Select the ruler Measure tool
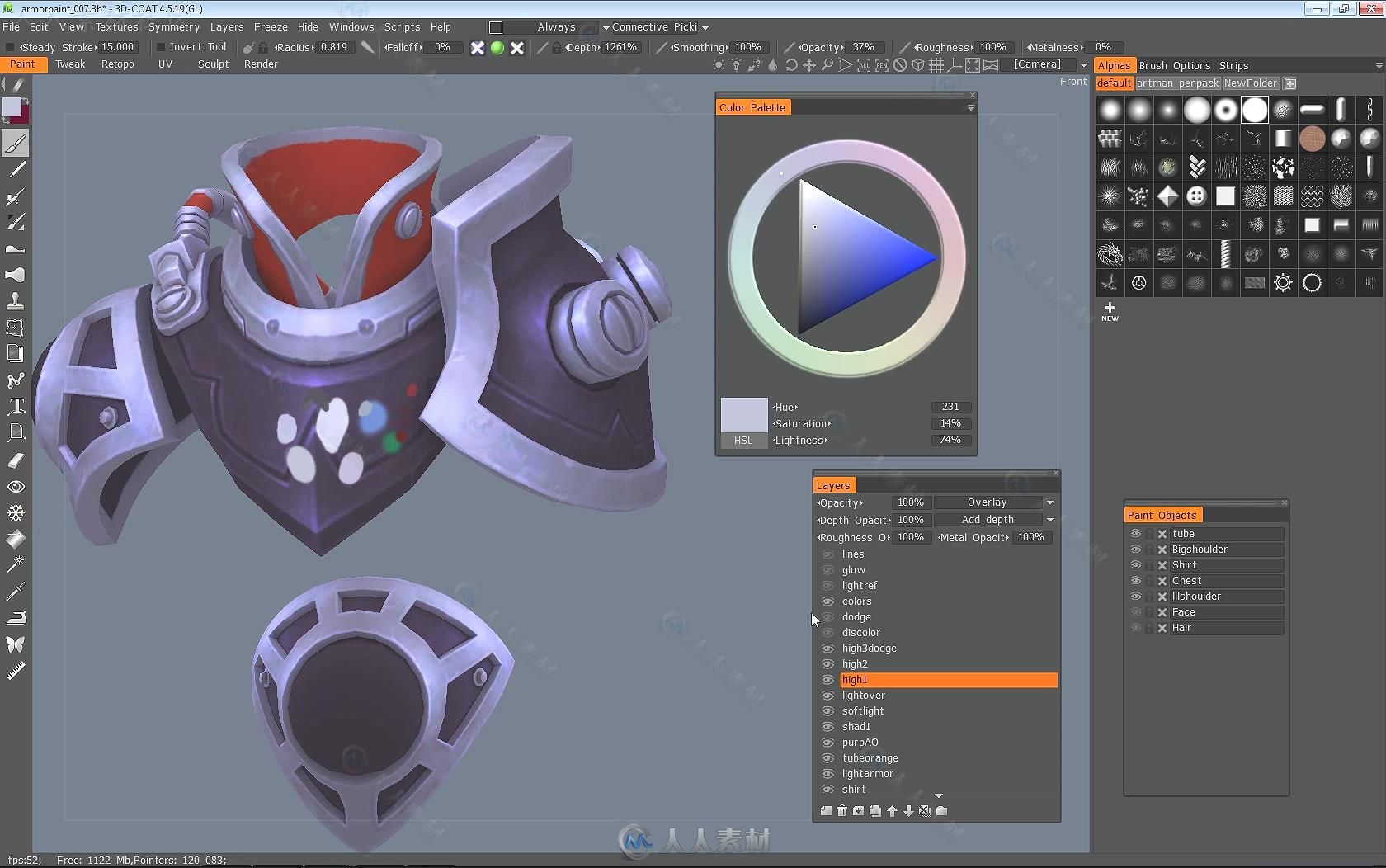 pos(16,671)
